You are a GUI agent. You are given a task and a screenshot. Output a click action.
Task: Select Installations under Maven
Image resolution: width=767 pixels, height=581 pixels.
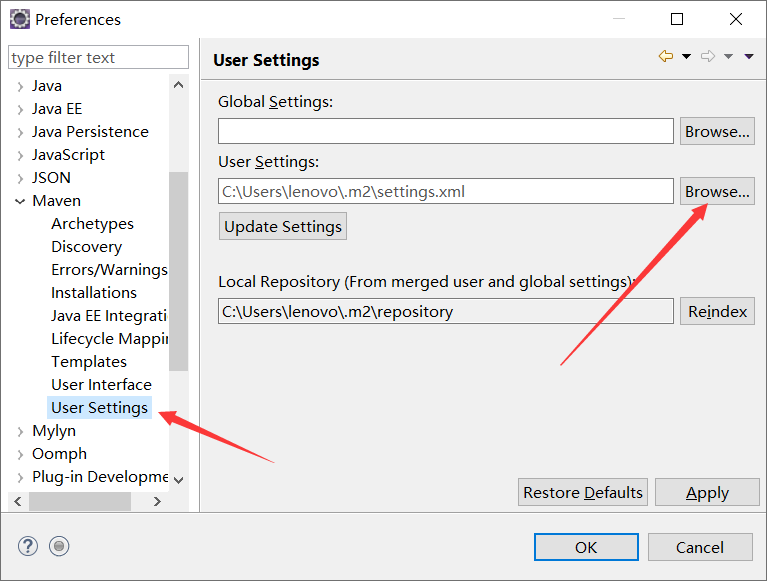click(x=94, y=292)
